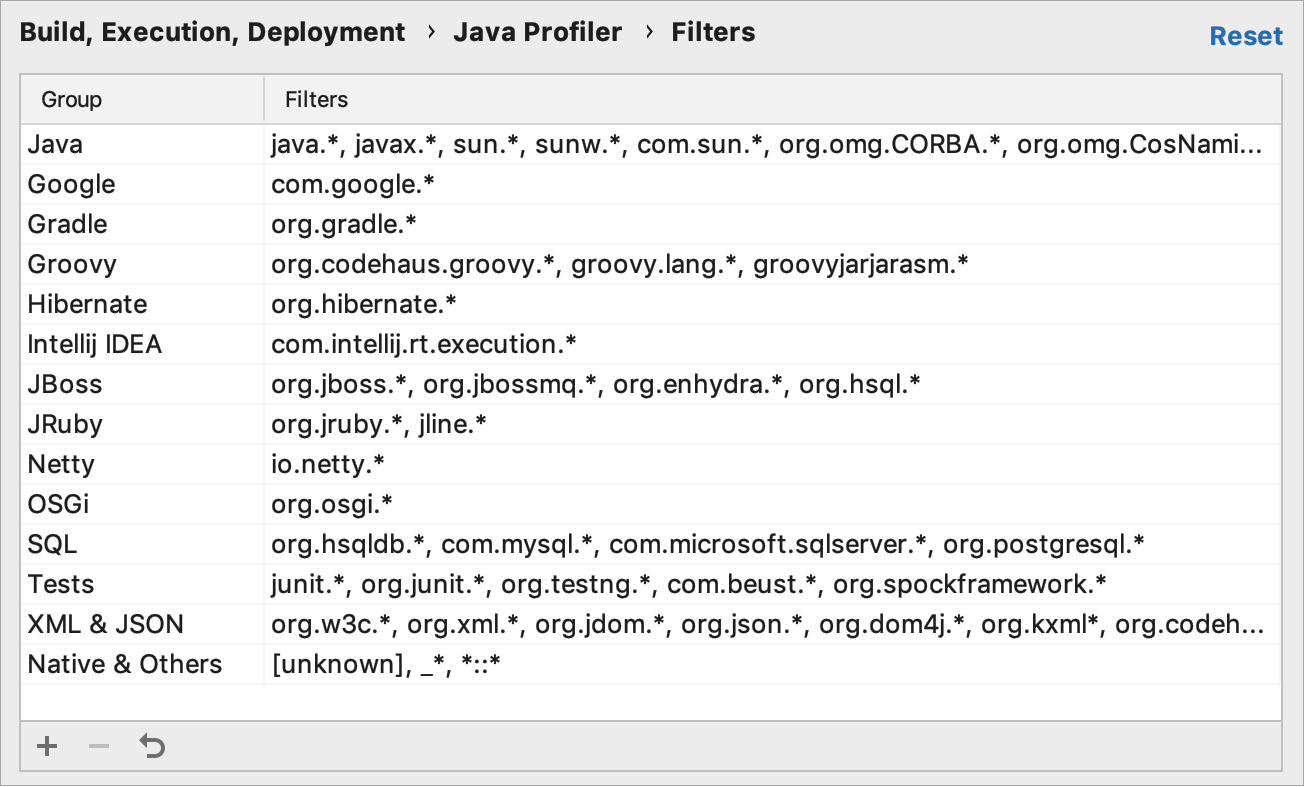1304x787 pixels.
Task: Select the Native & Others filter group
Action: (x=124, y=664)
